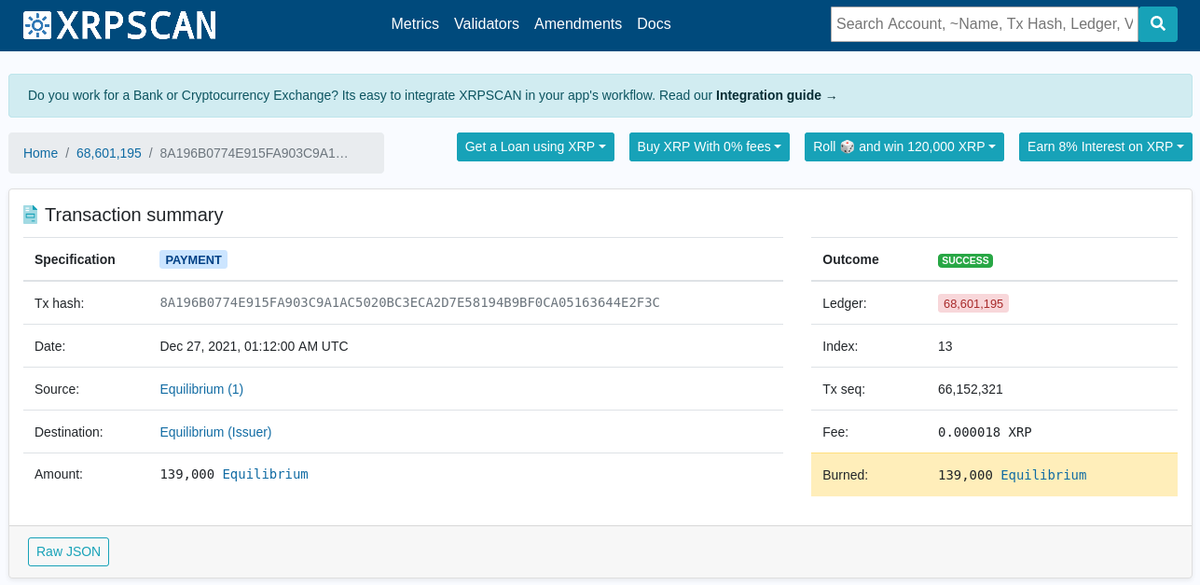
Task: Click the Fee value 0.000018 XRP
Action: tap(985, 433)
